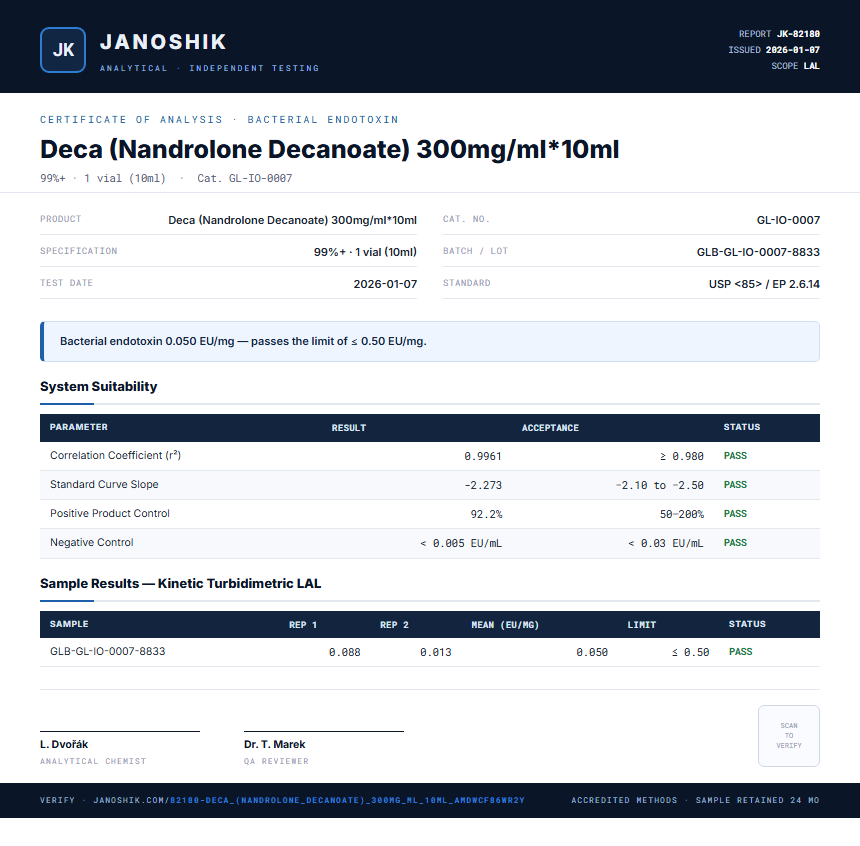This screenshot has height=846, width=860.
Task: Click result < 0.005 EU/mL
Action: [461, 543]
